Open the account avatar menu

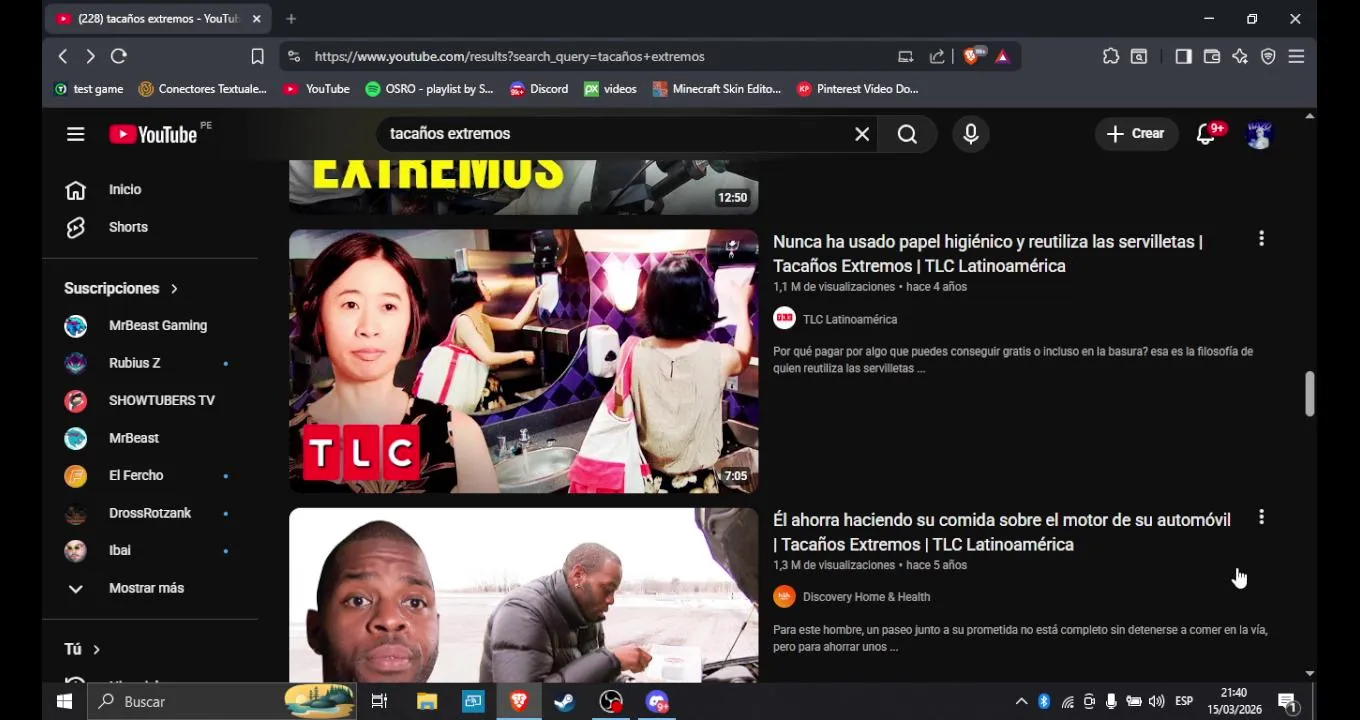pos(1259,134)
